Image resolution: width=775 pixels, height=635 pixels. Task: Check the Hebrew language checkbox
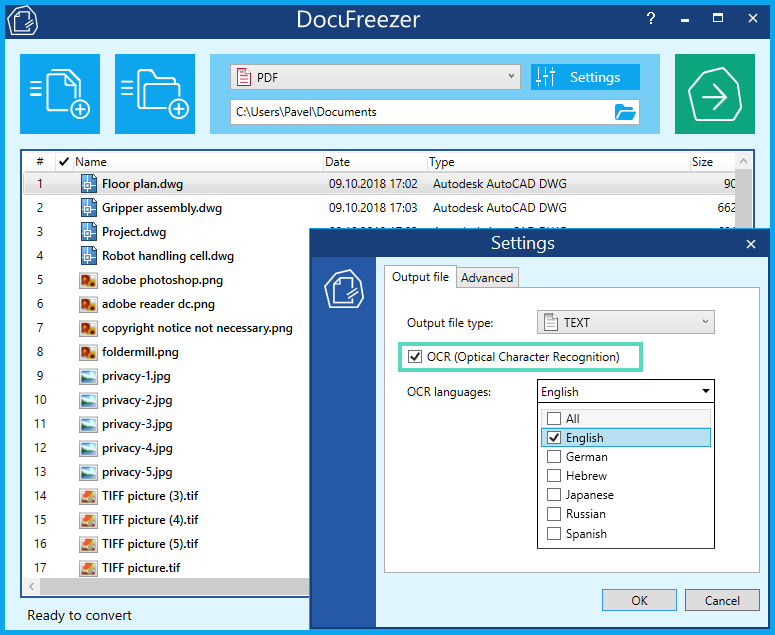(554, 476)
